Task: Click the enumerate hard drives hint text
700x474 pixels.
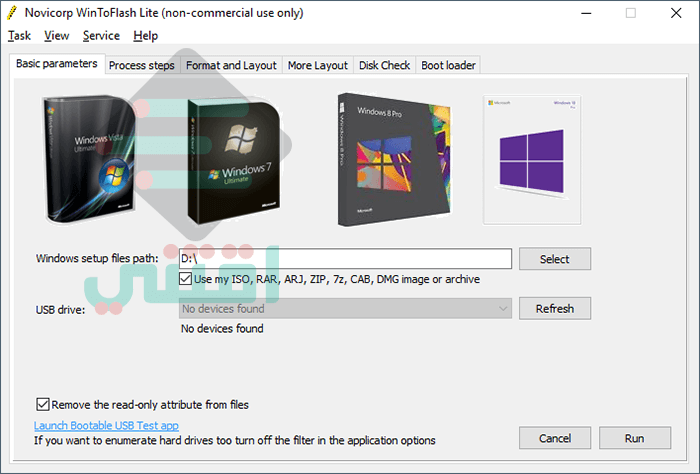Action: pyautogui.click(x=235, y=441)
